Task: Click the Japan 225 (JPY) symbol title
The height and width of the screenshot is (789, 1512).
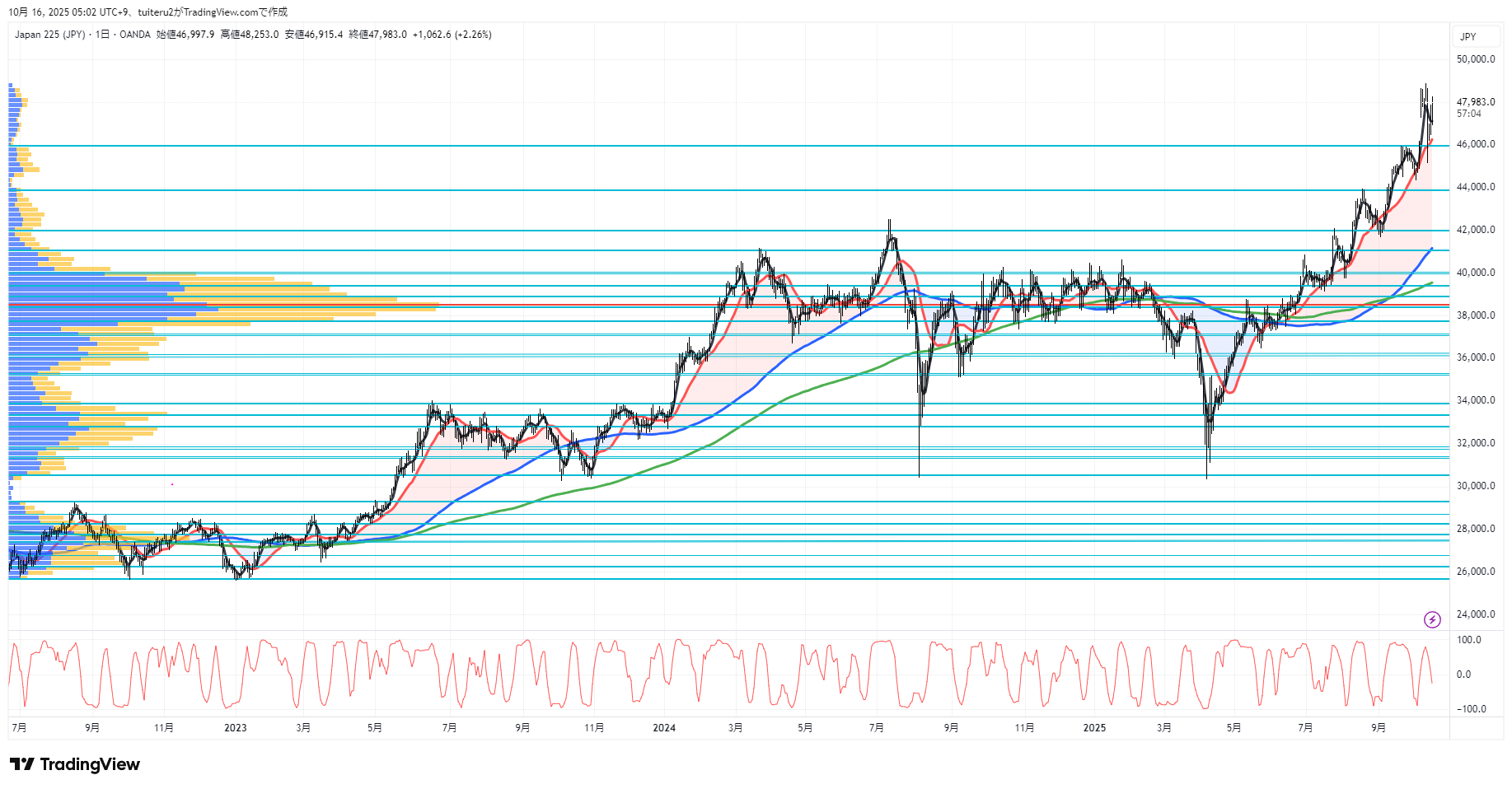Action: click(x=49, y=35)
